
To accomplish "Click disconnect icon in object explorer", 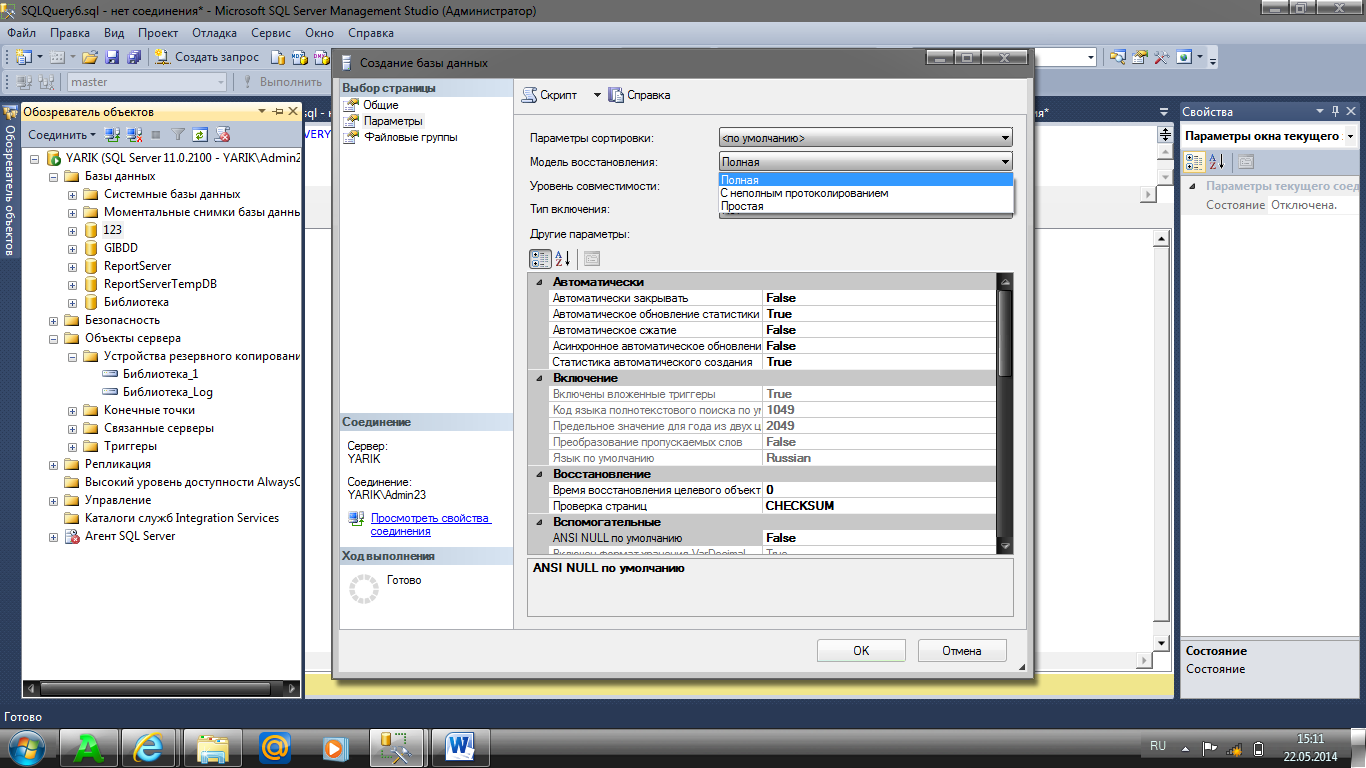I will [x=135, y=134].
